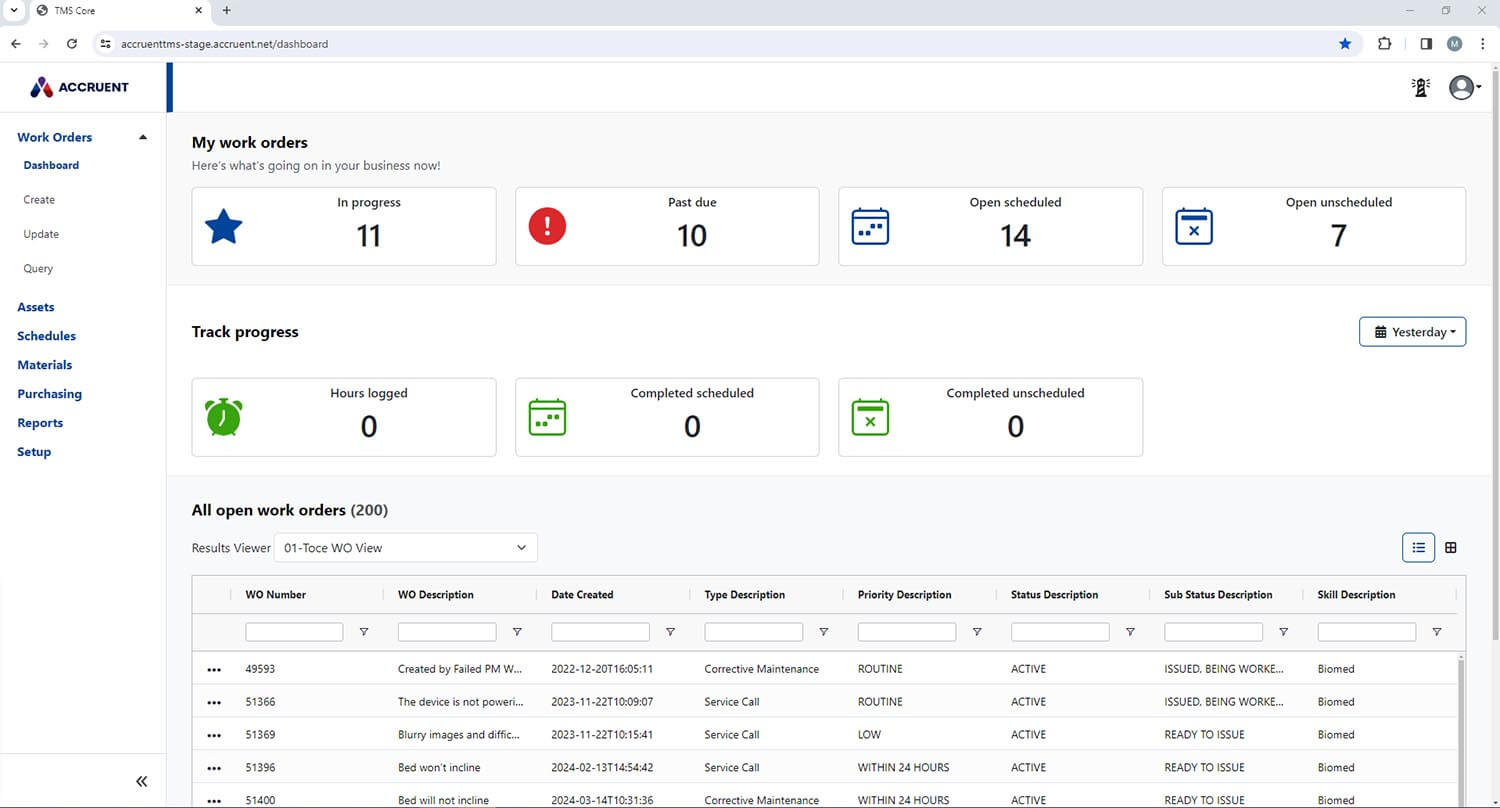Open the user account menu
This screenshot has width=1500, height=808.
point(1463,87)
